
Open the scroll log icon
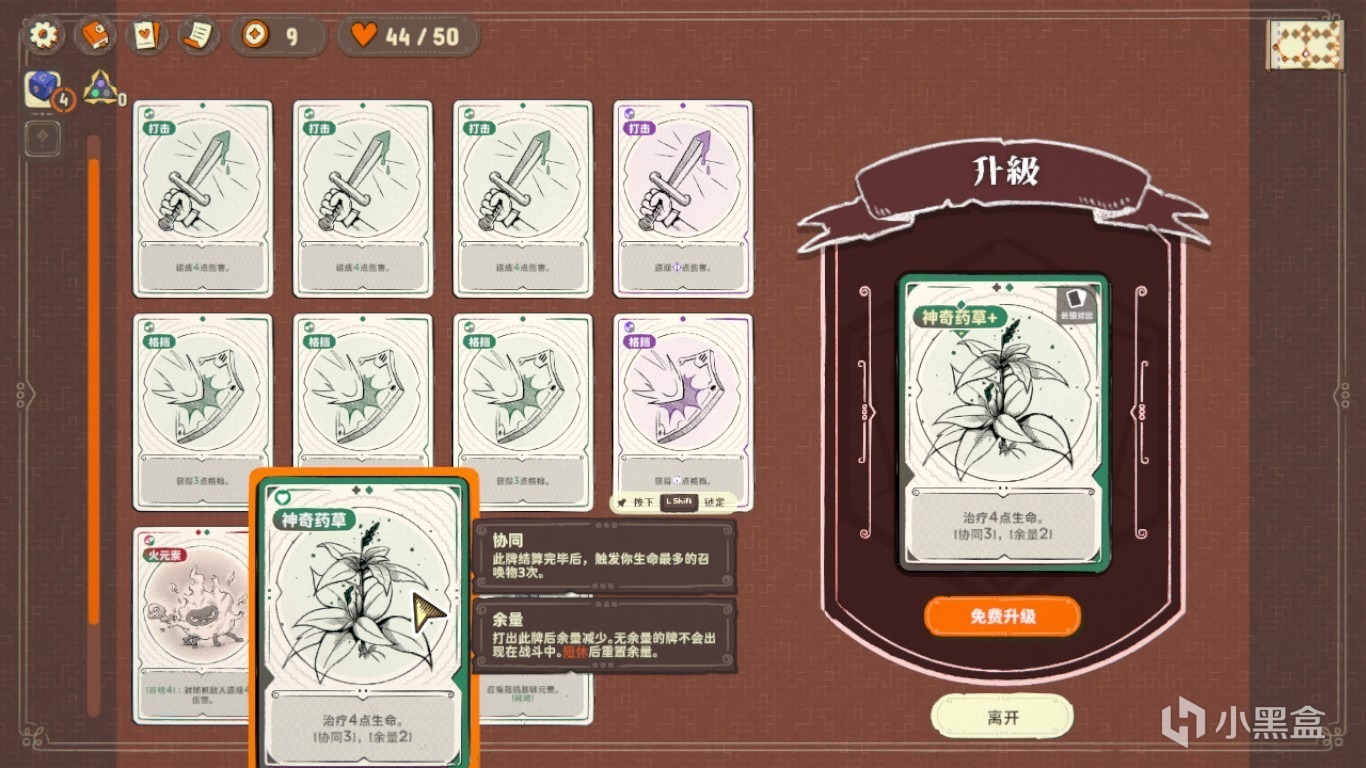click(x=199, y=36)
